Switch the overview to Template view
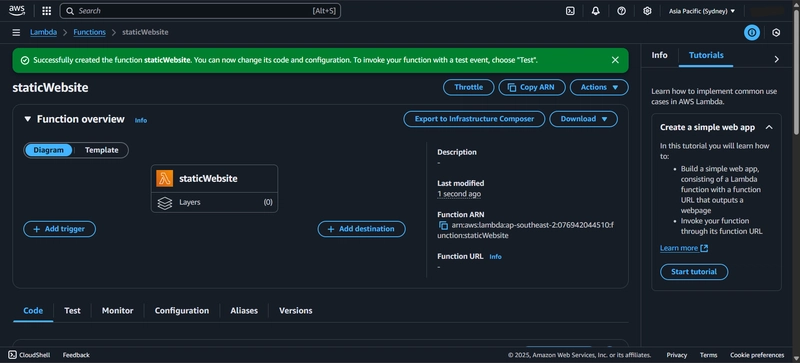Screen dimensions: 800x363 pyautogui.click(x=102, y=150)
